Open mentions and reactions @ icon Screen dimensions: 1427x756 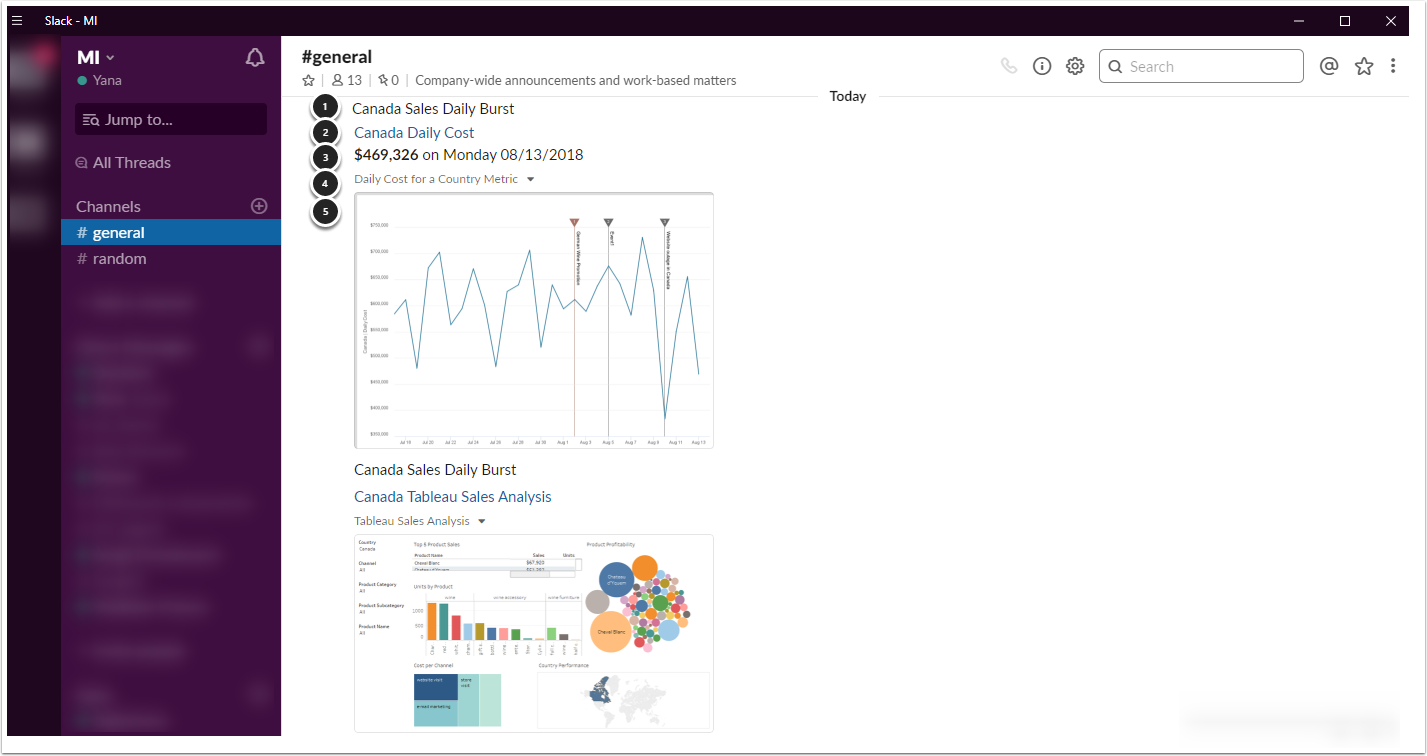pos(1329,66)
